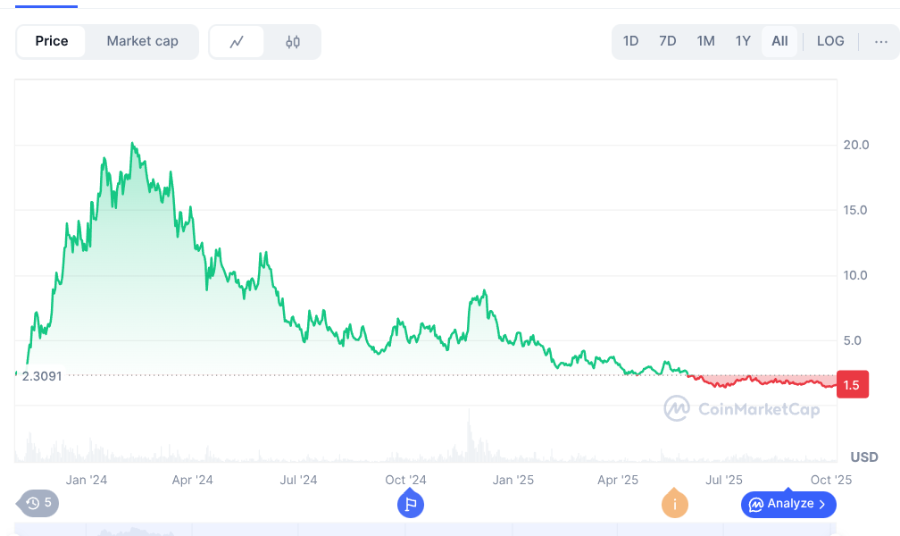Click the red 1.5 current price label
900x536 pixels.
point(852,384)
